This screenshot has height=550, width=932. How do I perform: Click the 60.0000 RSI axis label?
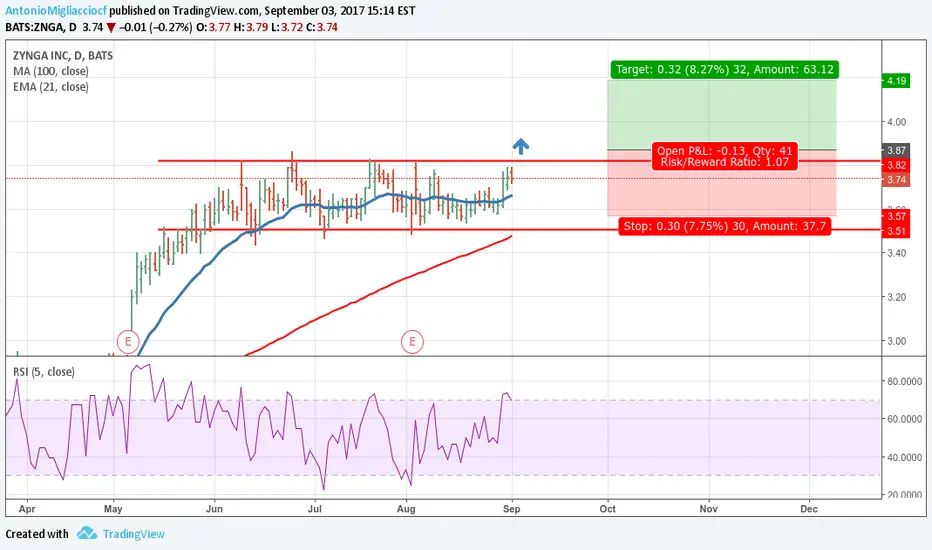(x=905, y=419)
